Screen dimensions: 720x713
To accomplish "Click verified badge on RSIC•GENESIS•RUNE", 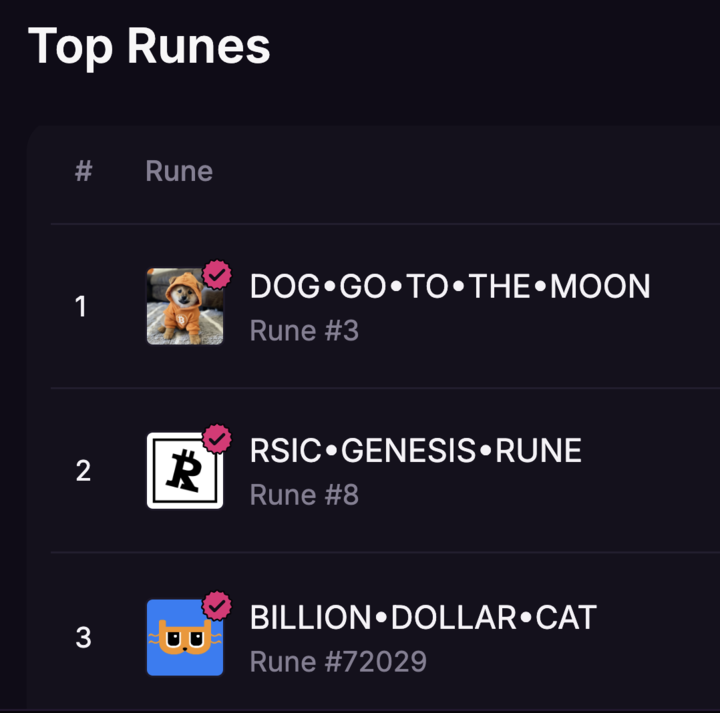I will (x=217, y=438).
